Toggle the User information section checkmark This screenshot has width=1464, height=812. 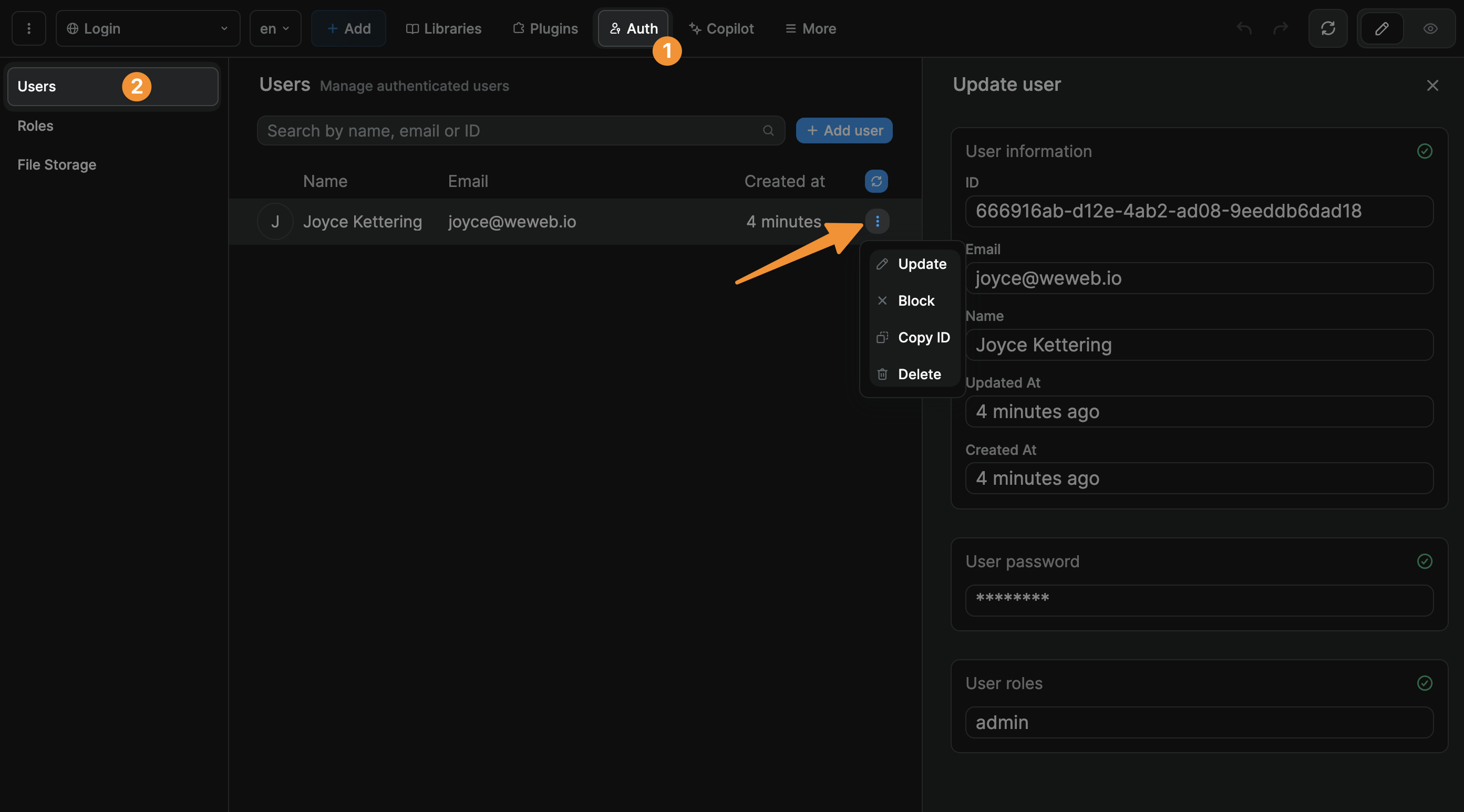pyautogui.click(x=1424, y=151)
